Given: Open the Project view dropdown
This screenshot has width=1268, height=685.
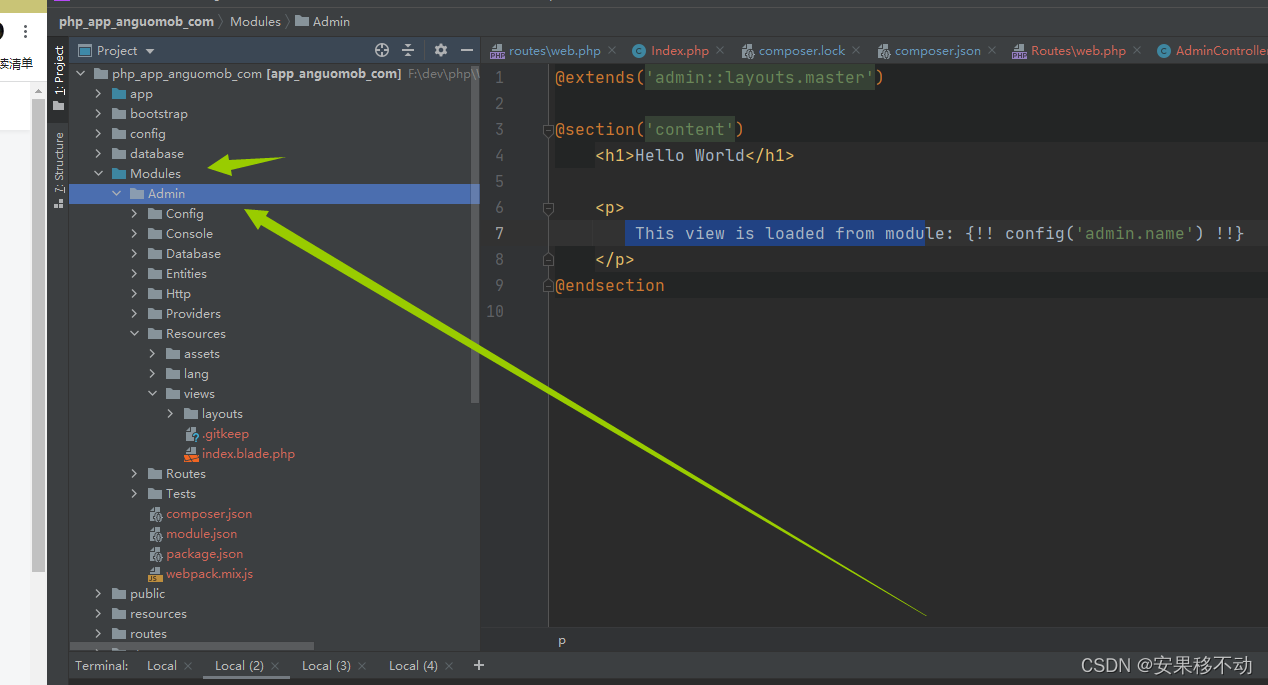Looking at the screenshot, I should click(117, 50).
